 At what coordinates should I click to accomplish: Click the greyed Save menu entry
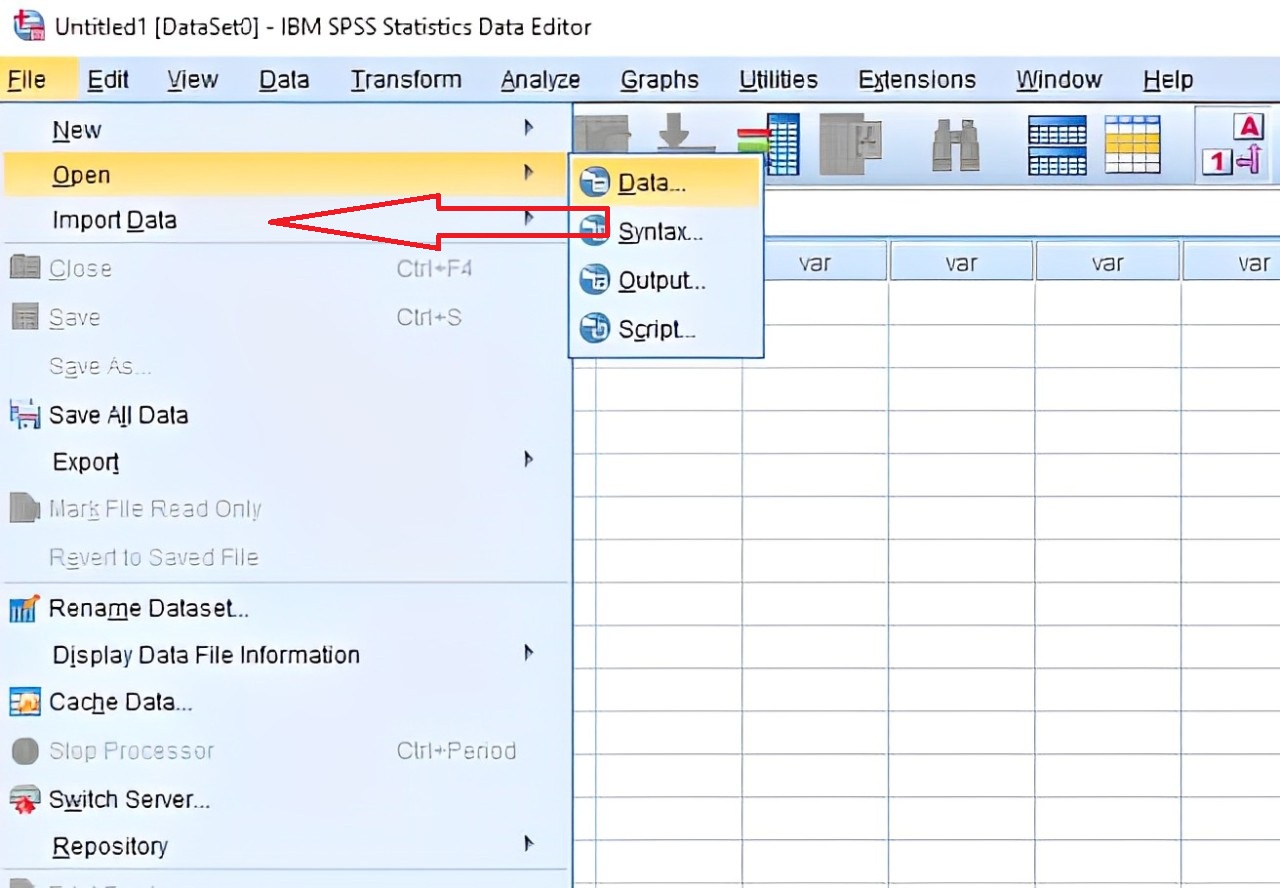pos(285,317)
